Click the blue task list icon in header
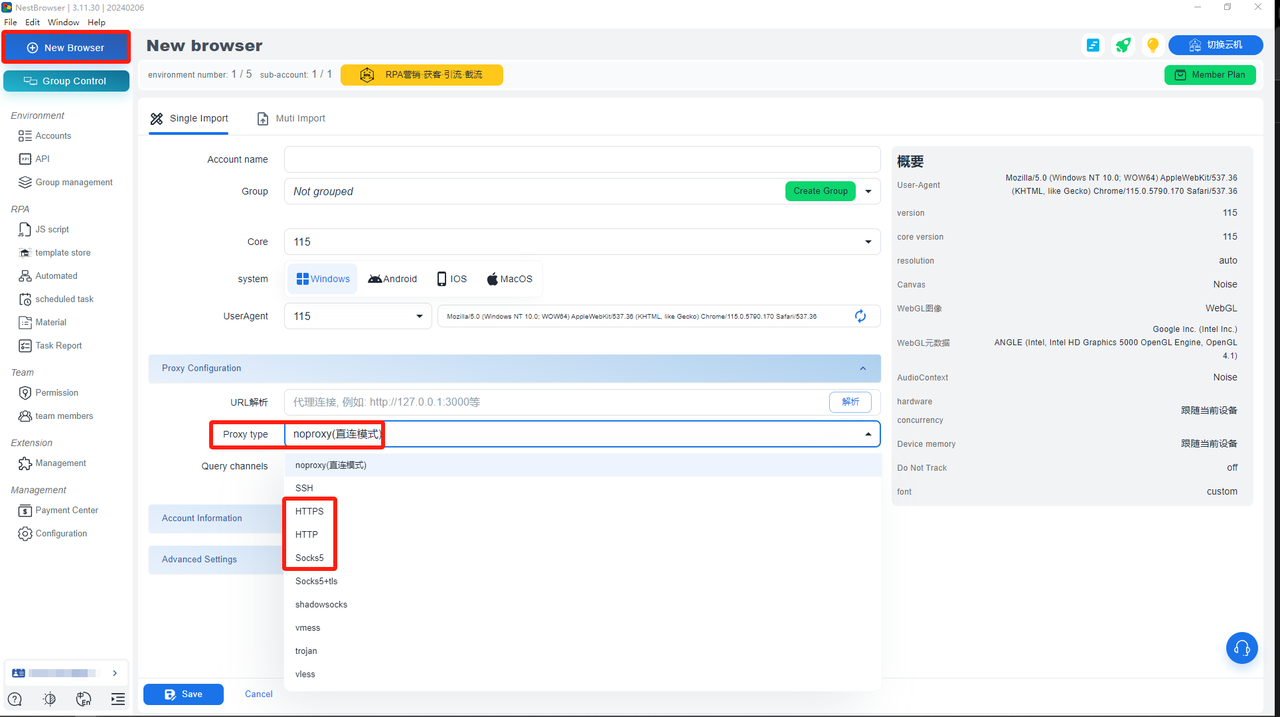 1093,46
